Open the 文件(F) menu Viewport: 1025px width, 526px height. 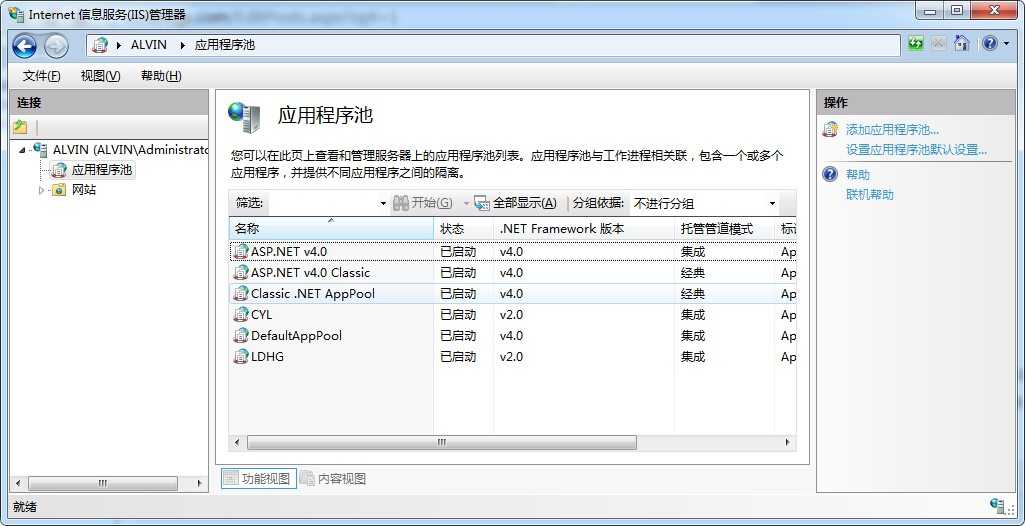click(42, 76)
